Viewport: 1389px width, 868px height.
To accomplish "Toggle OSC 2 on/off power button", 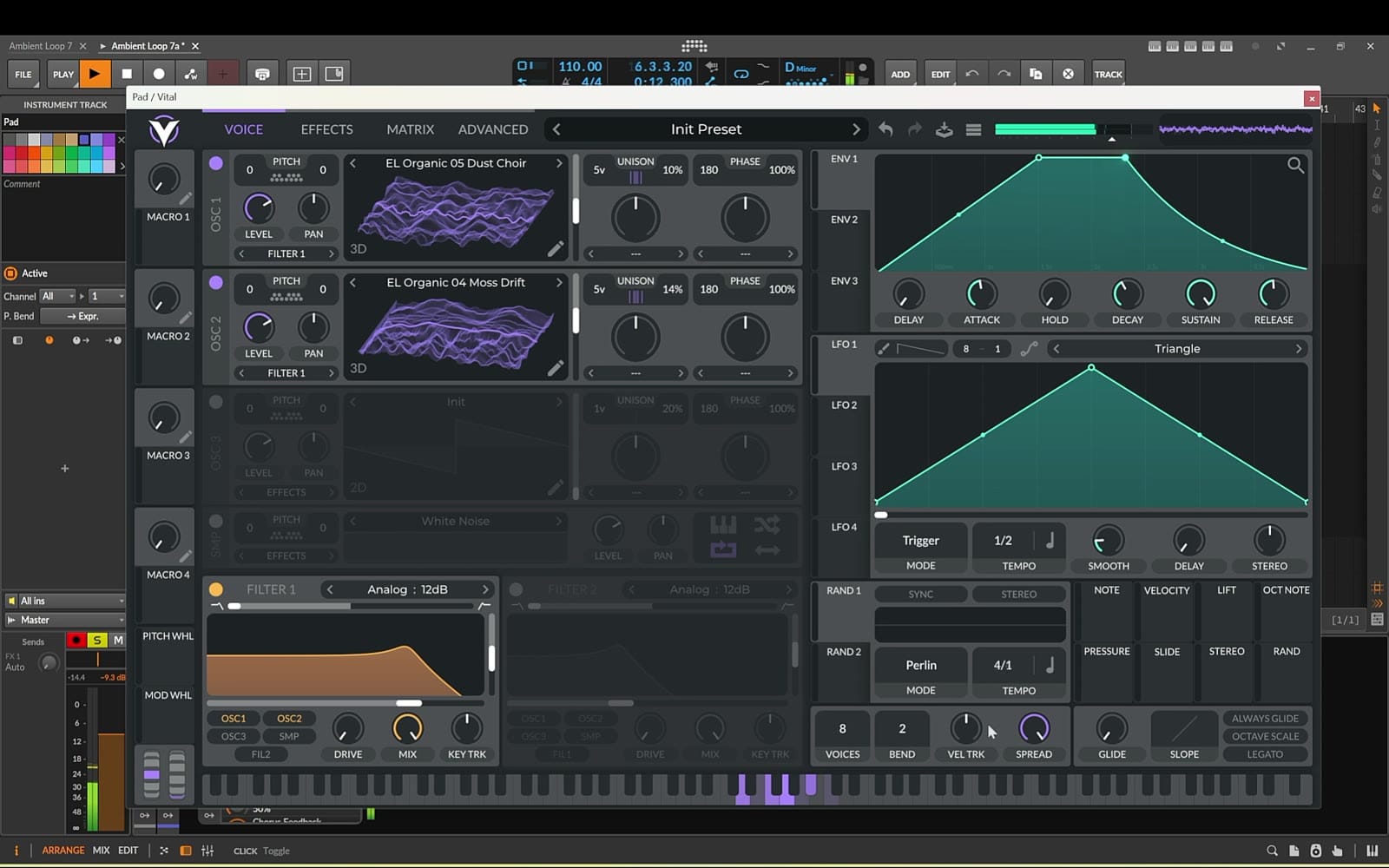I will click(x=216, y=282).
